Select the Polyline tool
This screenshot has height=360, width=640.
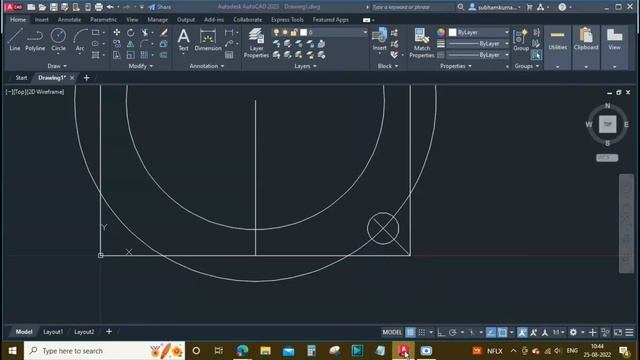point(35,40)
